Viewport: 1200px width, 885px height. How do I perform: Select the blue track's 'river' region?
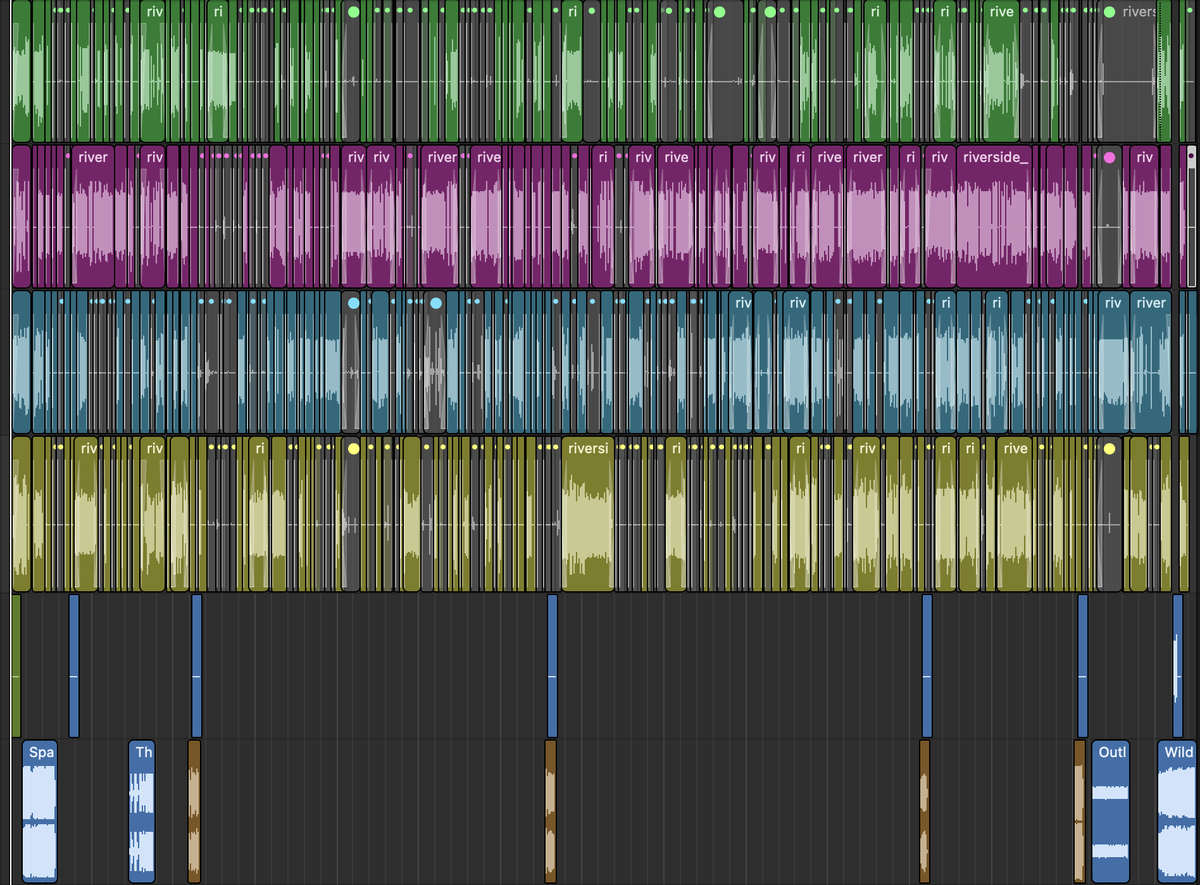click(x=1150, y=362)
